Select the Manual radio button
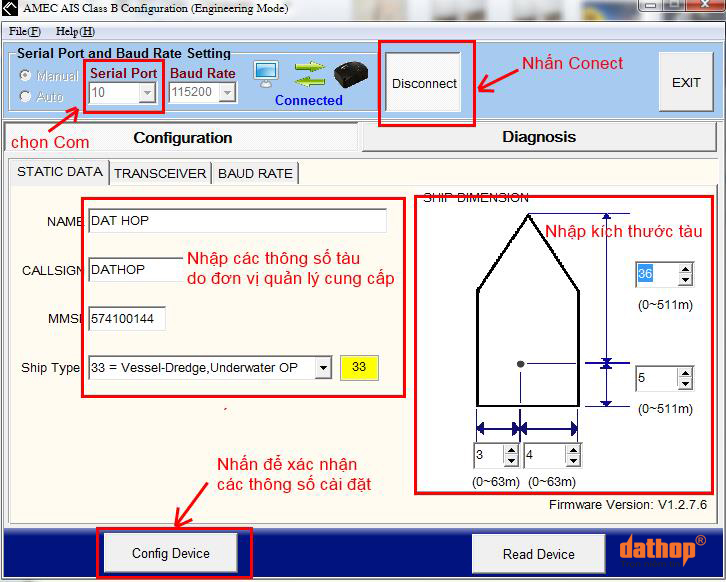This screenshot has width=726, height=582. pos(25,75)
